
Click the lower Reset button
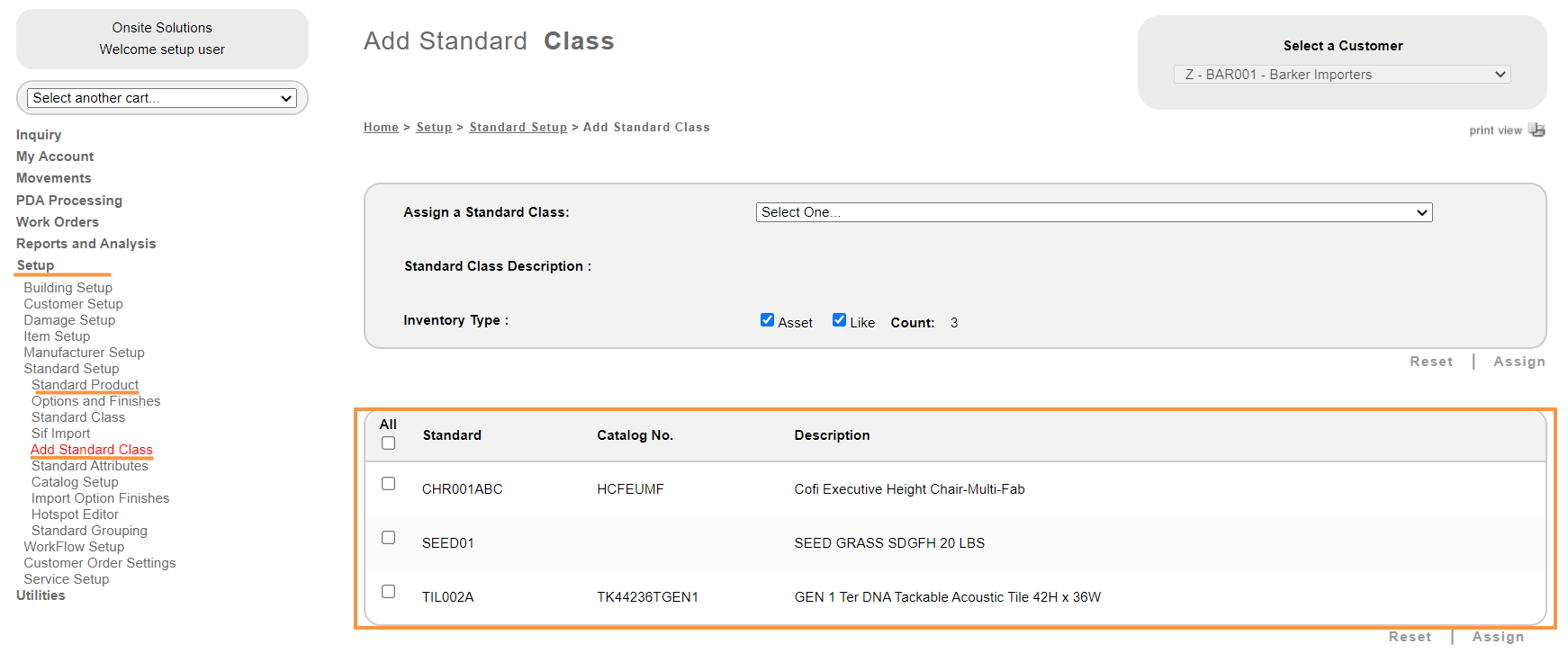(1409, 637)
